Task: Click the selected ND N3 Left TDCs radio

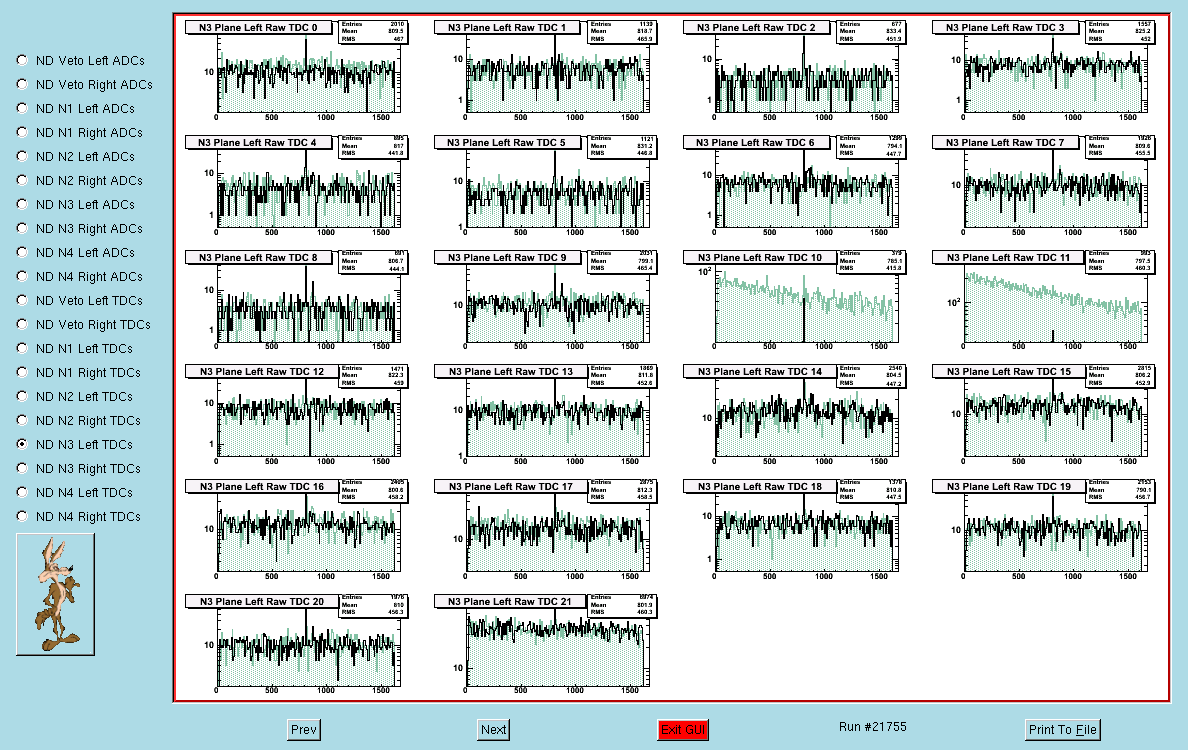Action: coord(22,444)
